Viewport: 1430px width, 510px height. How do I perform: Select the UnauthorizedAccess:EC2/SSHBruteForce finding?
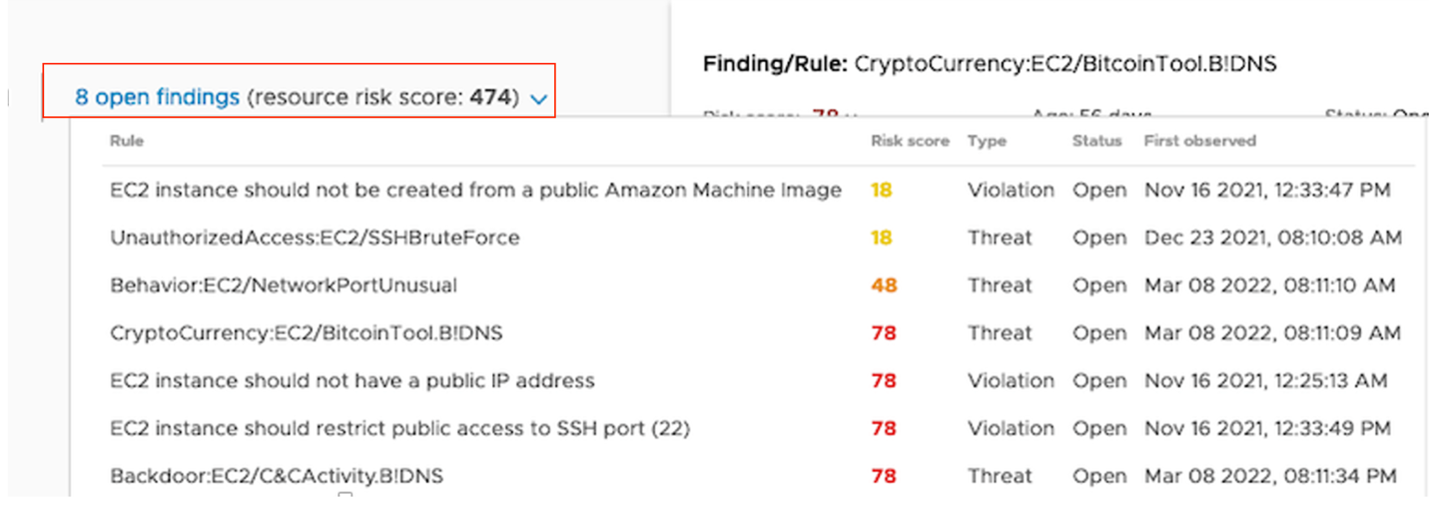[x=315, y=238]
